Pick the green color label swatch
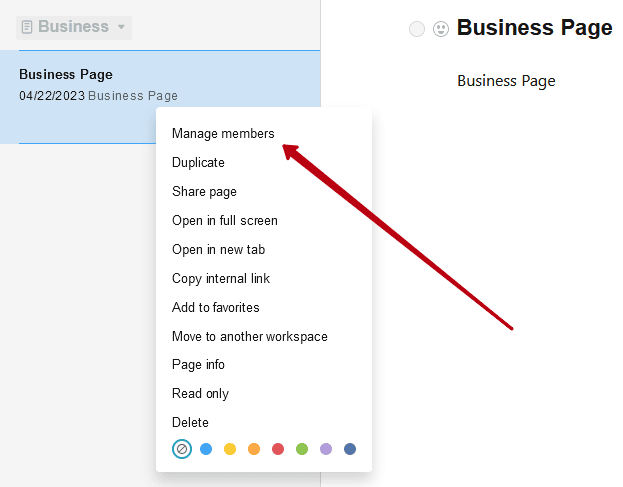Screen dimensions: 623x487 pyautogui.click(x=302, y=449)
